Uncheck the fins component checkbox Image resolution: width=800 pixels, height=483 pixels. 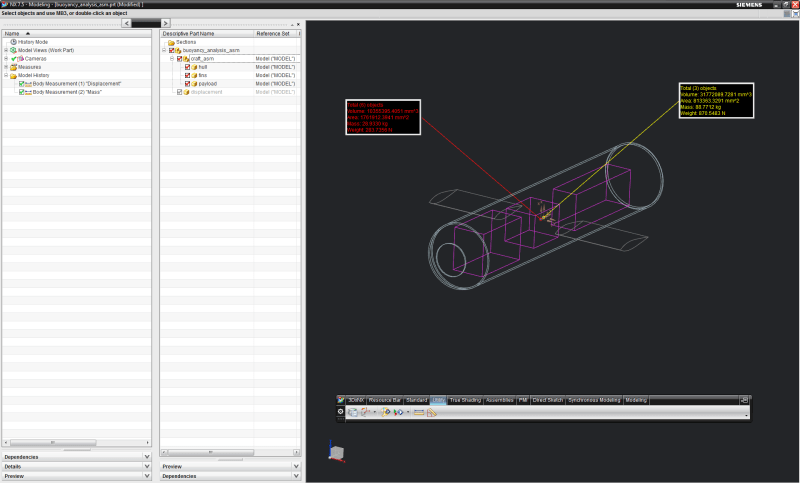pos(187,75)
